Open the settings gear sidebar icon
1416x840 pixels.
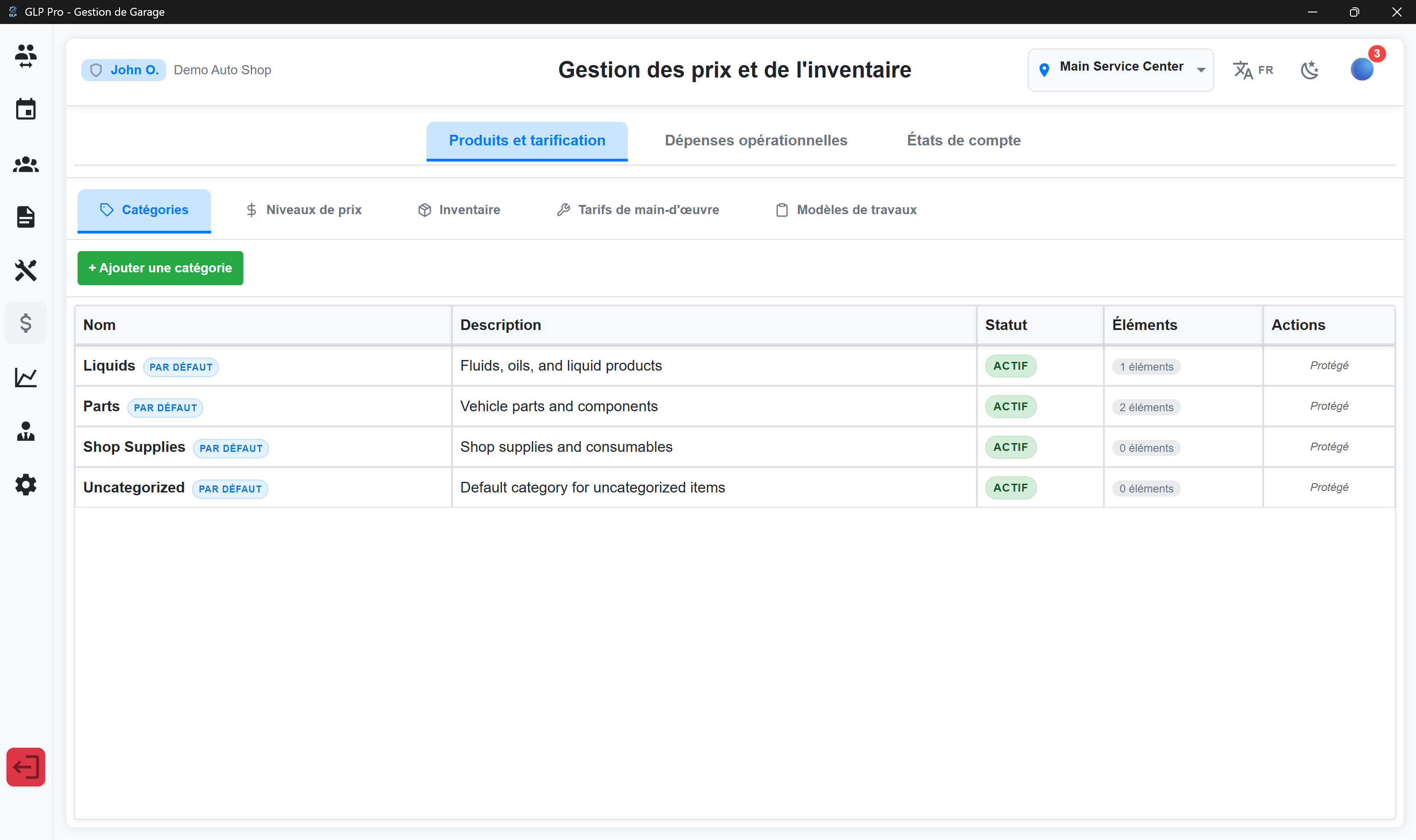25,485
